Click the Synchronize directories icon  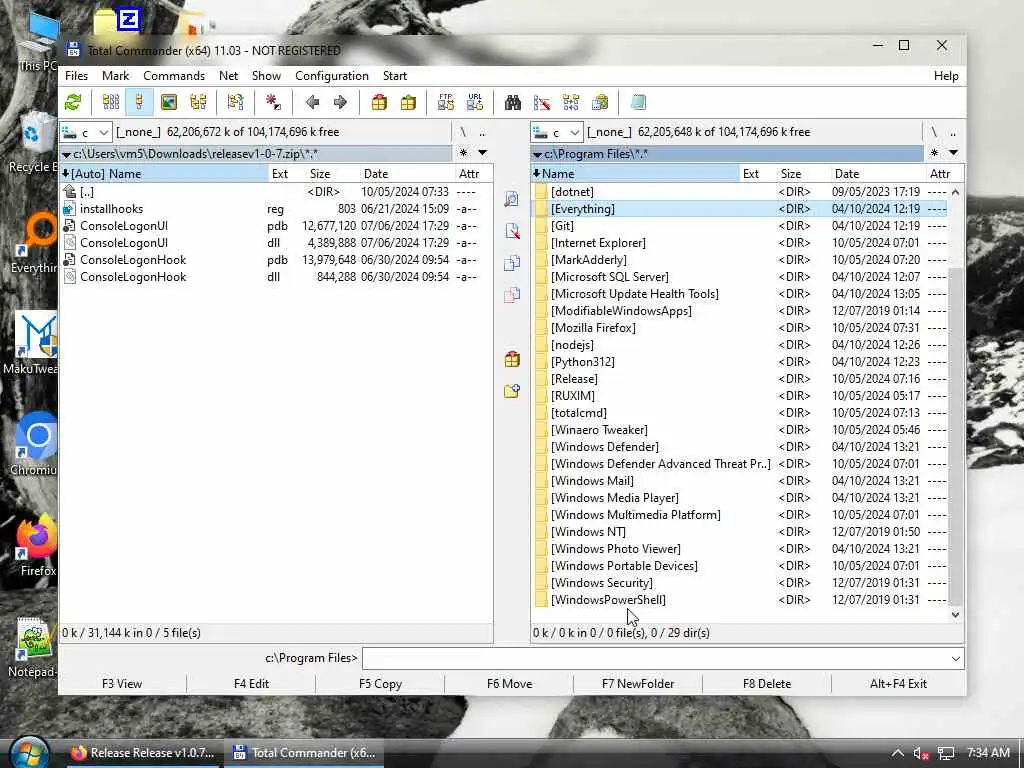pyautogui.click(x=571, y=103)
